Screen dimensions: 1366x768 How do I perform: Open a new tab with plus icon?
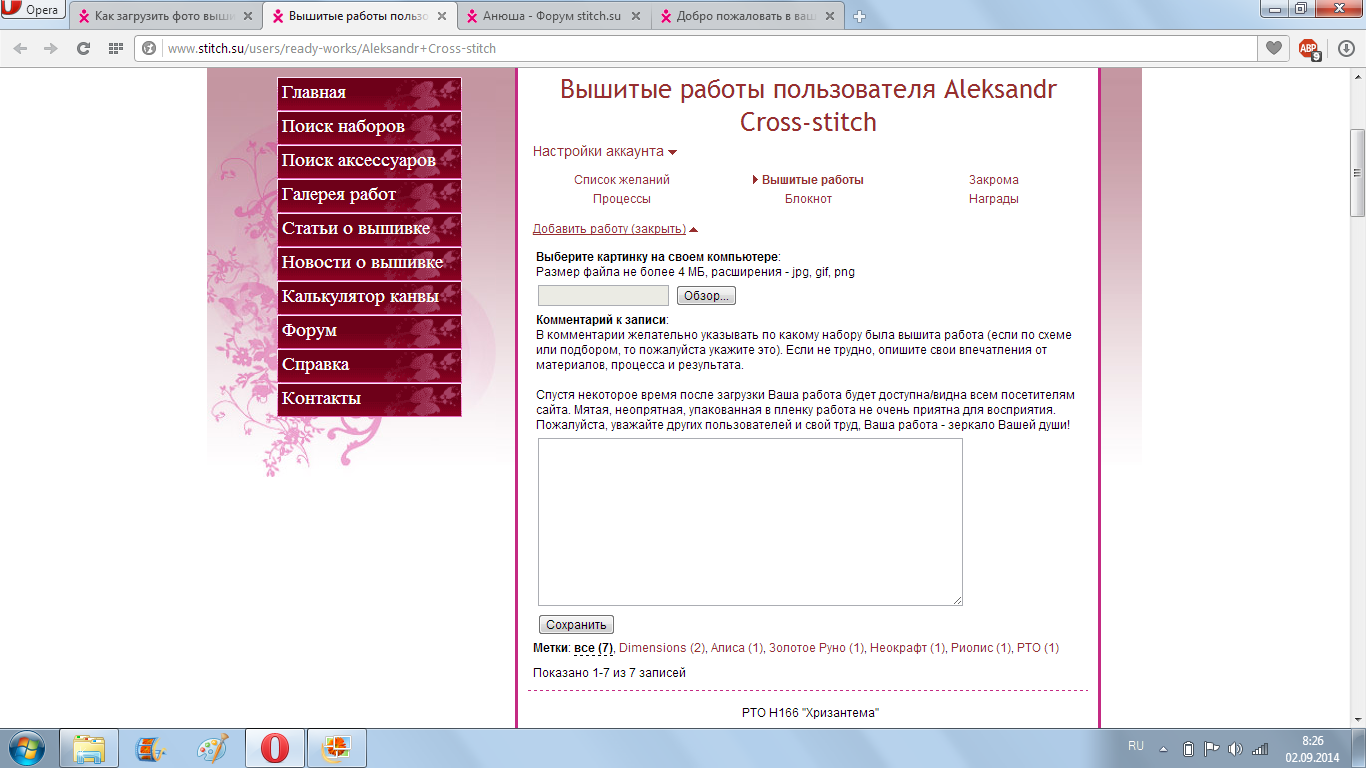coord(859,16)
